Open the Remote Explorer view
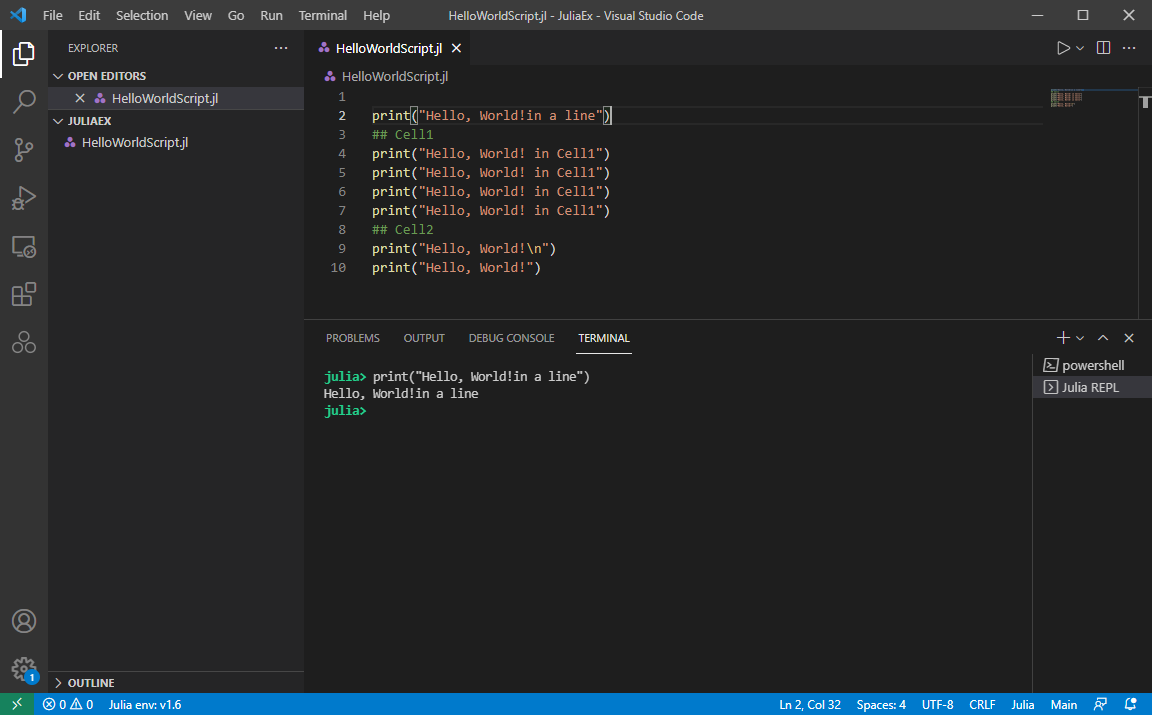The height and width of the screenshot is (715, 1152). pos(24,246)
